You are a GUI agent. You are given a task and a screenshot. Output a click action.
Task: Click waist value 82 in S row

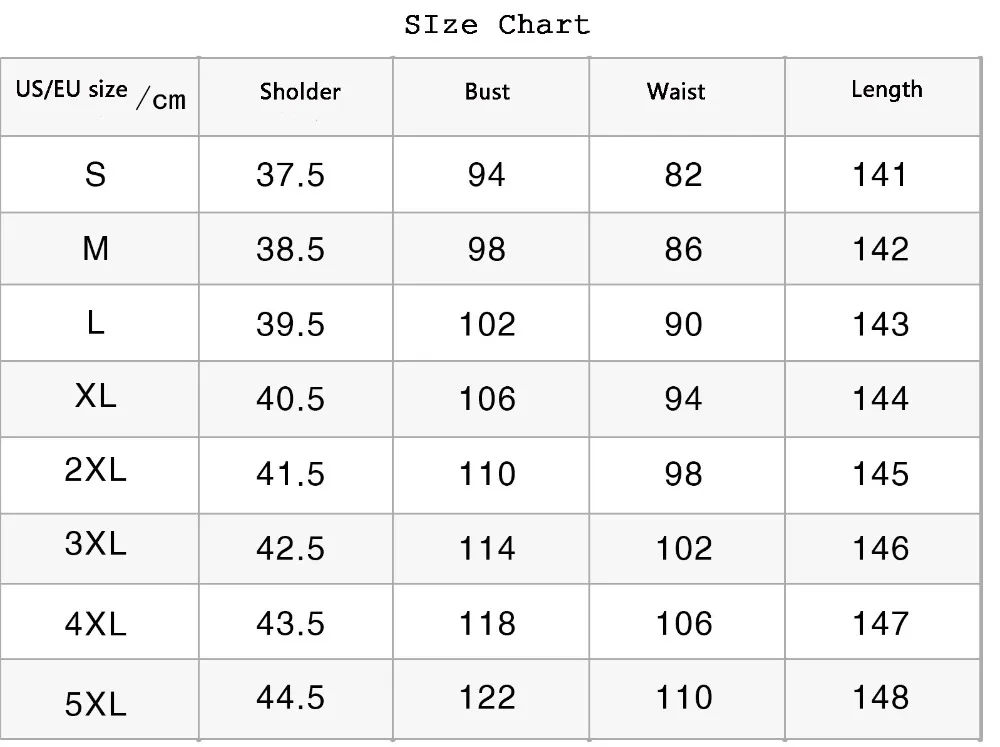[684, 176]
